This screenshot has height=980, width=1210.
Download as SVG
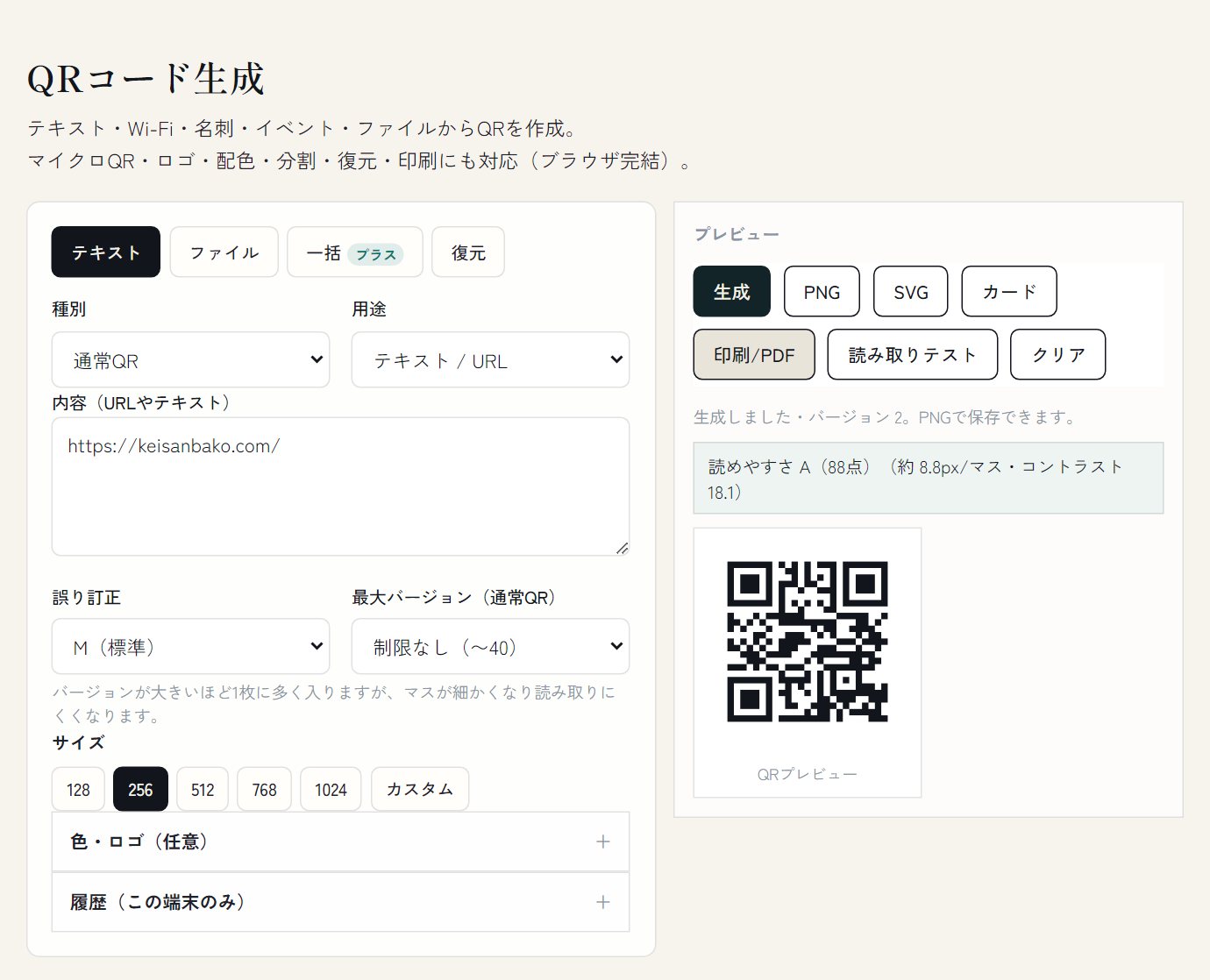[911, 292]
